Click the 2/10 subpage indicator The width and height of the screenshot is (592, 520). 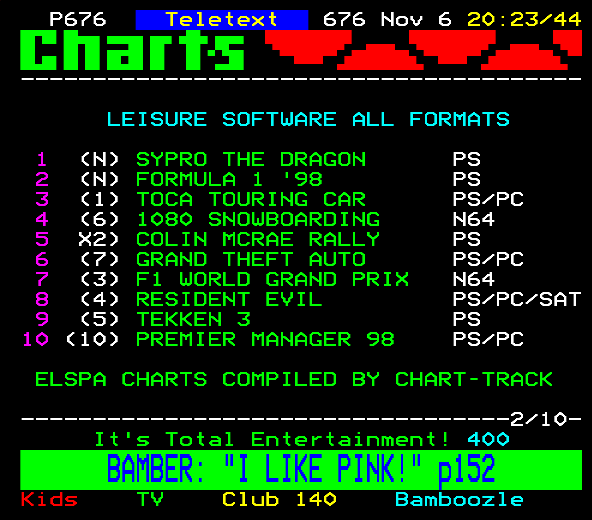[538, 419]
